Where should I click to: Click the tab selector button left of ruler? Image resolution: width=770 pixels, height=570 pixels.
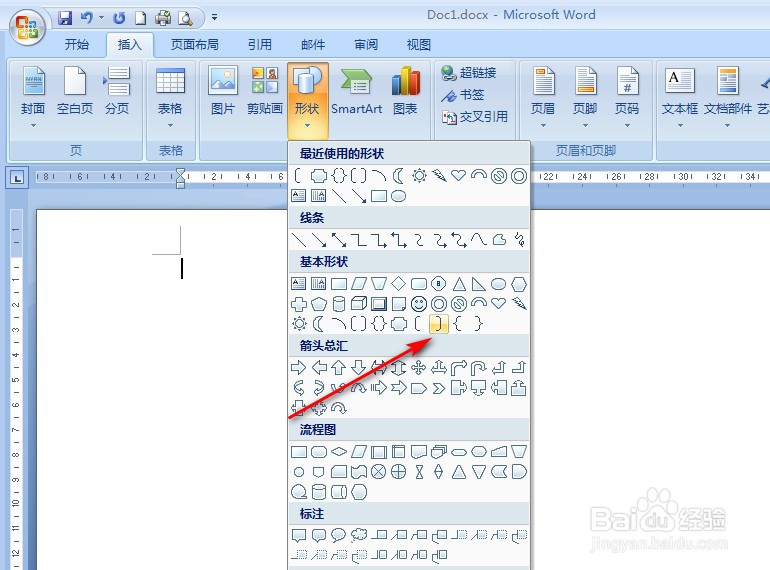pyautogui.click(x=17, y=178)
